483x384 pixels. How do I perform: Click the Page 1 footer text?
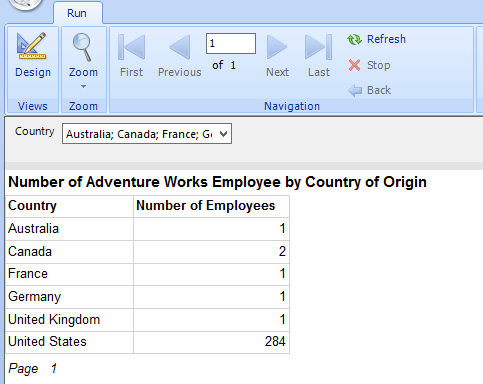point(32,369)
